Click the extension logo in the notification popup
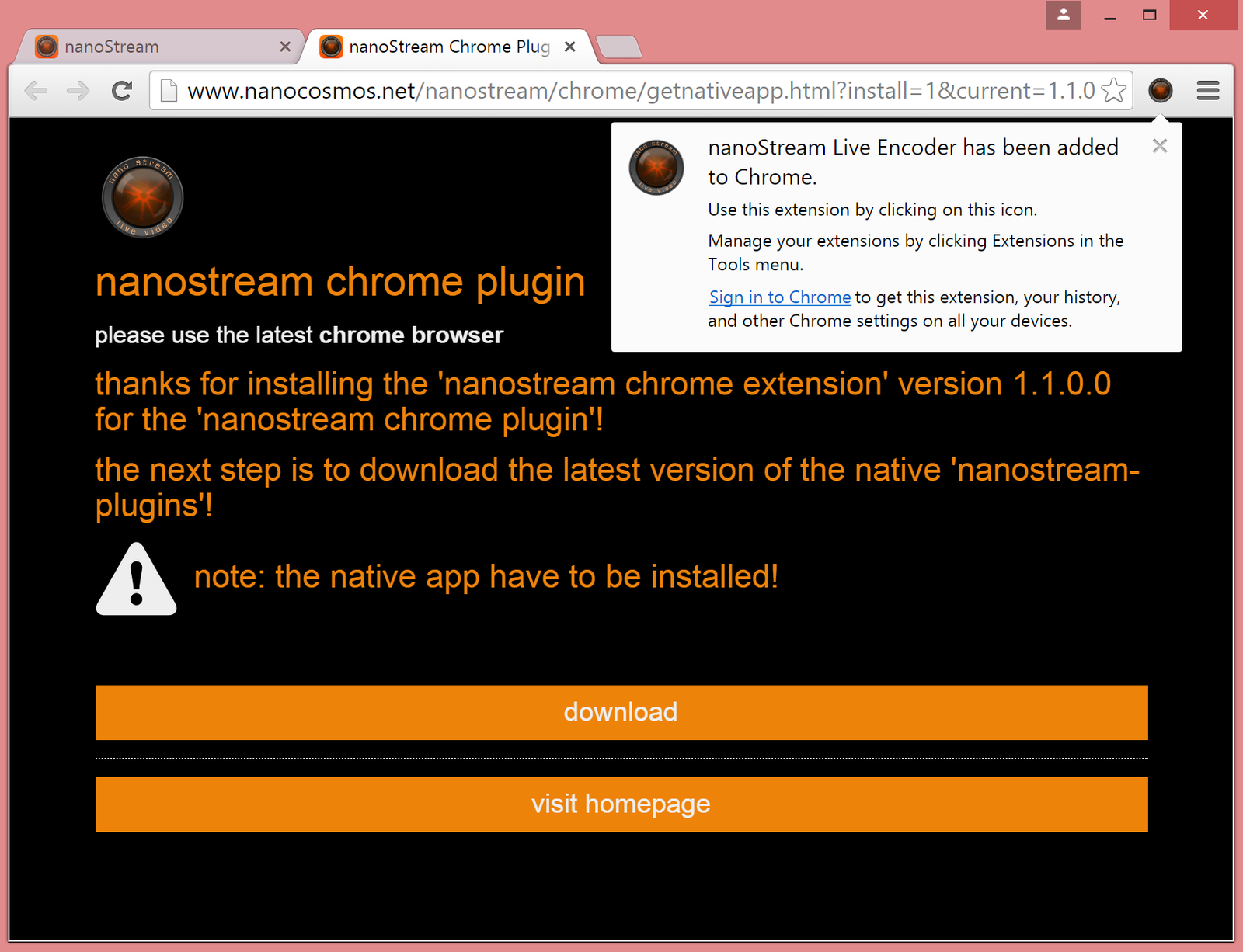 click(x=656, y=168)
